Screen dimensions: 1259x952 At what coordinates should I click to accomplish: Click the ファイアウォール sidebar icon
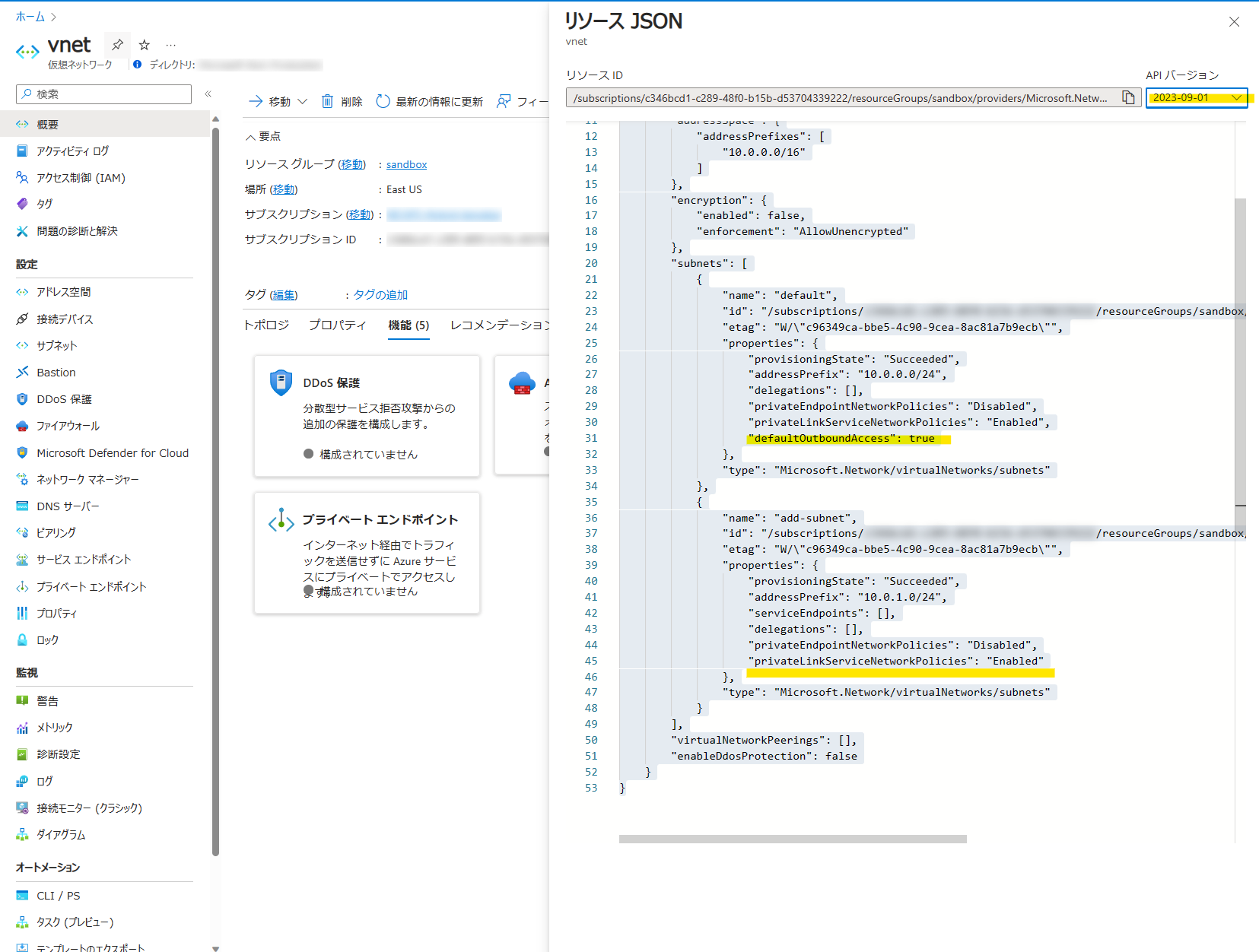coord(22,426)
